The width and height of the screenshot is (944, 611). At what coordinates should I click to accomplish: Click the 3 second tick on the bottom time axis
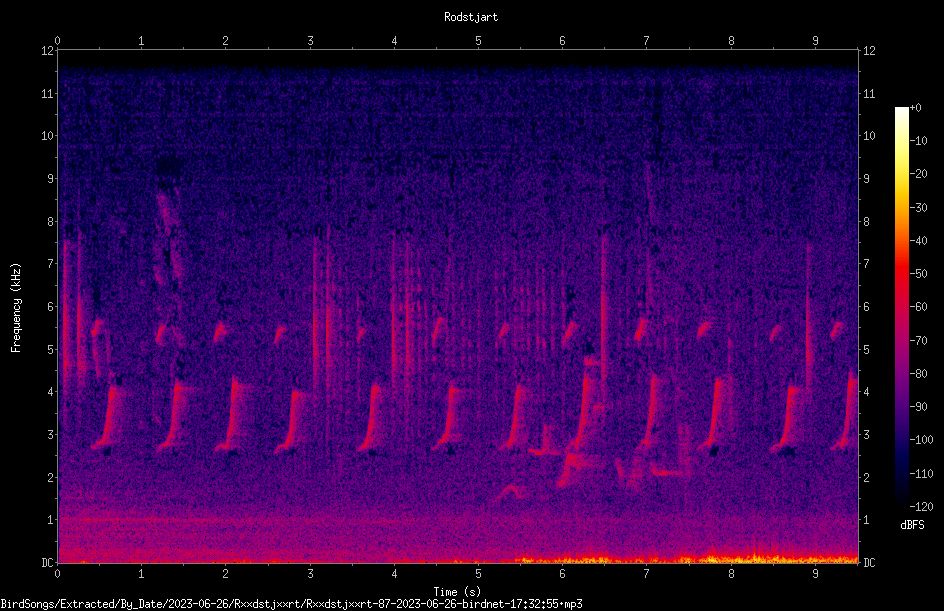point(310,574)
